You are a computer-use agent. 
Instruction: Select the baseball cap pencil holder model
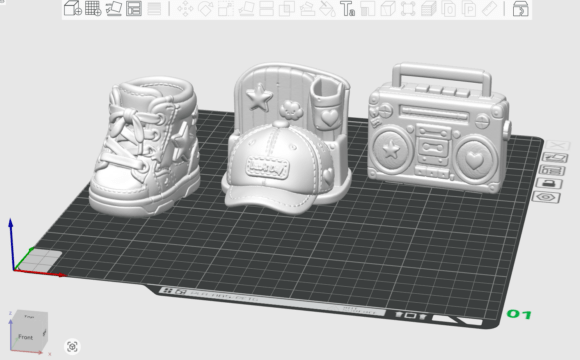[x=287, y=139]
